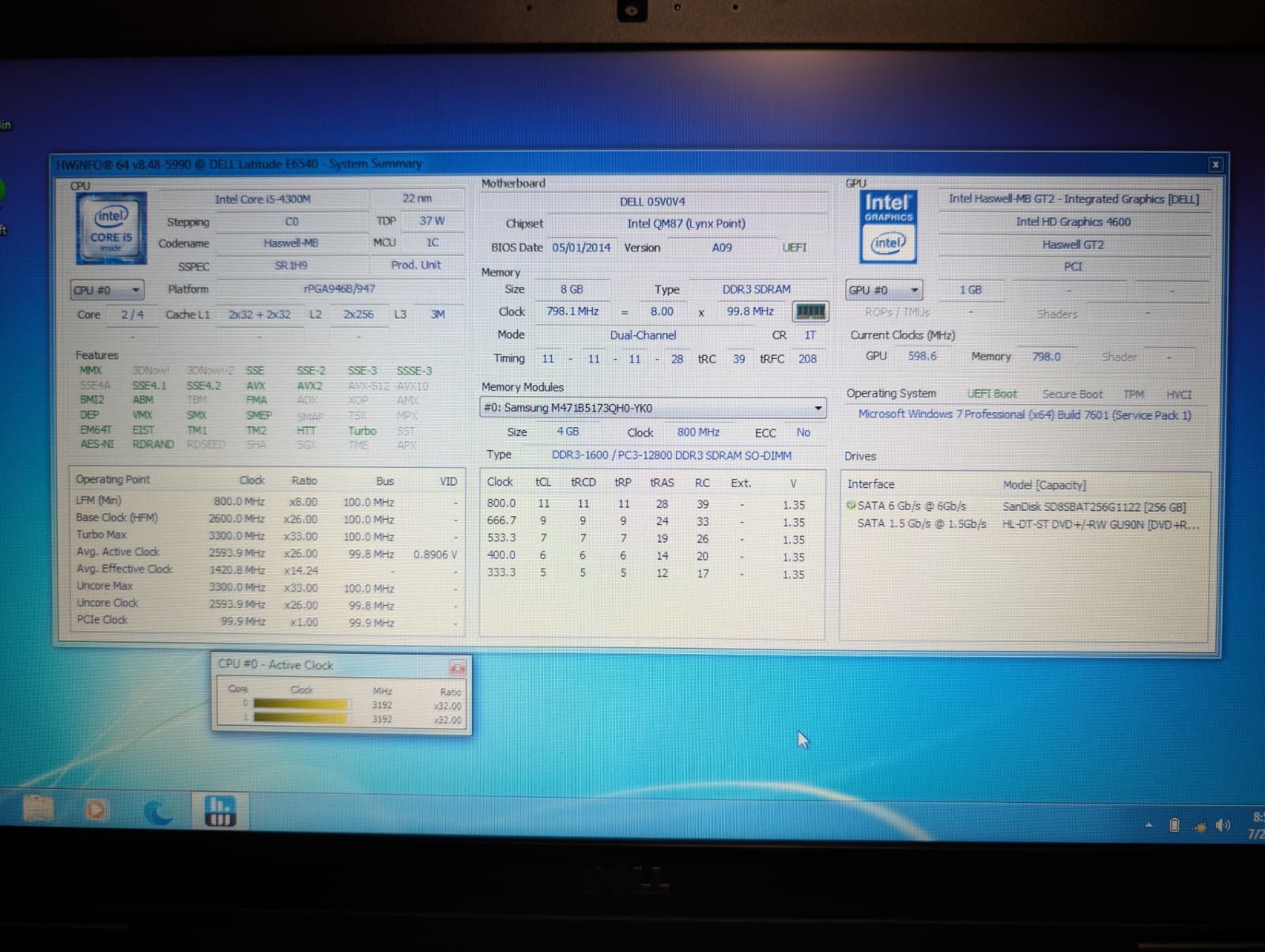Click the LFM (Min) row
The width and height of the screenshot is (1265, 952).
pyautogui.click(x=267, y=501)
